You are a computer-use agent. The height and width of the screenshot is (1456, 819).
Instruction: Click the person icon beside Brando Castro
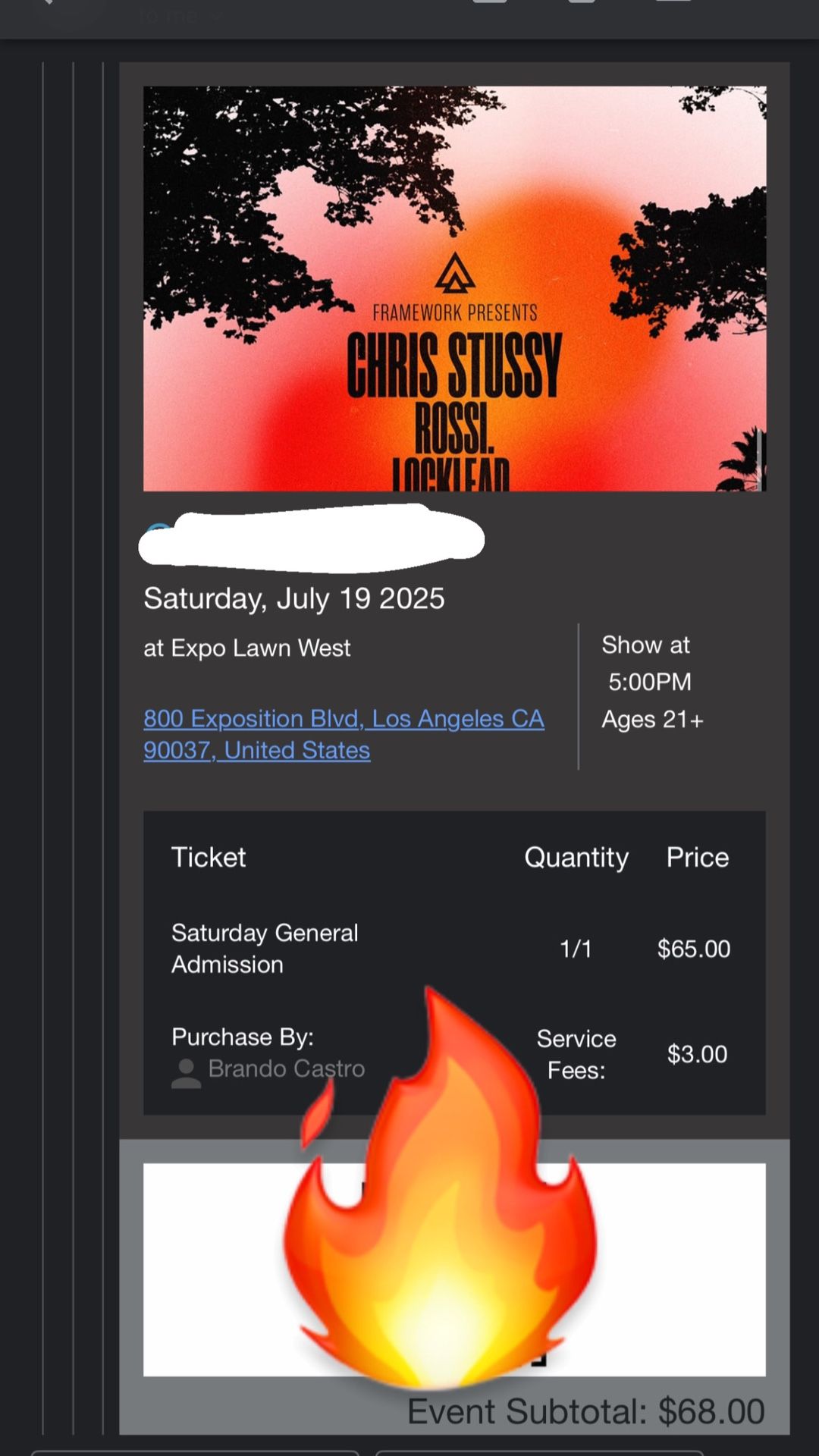(186, 1072)
